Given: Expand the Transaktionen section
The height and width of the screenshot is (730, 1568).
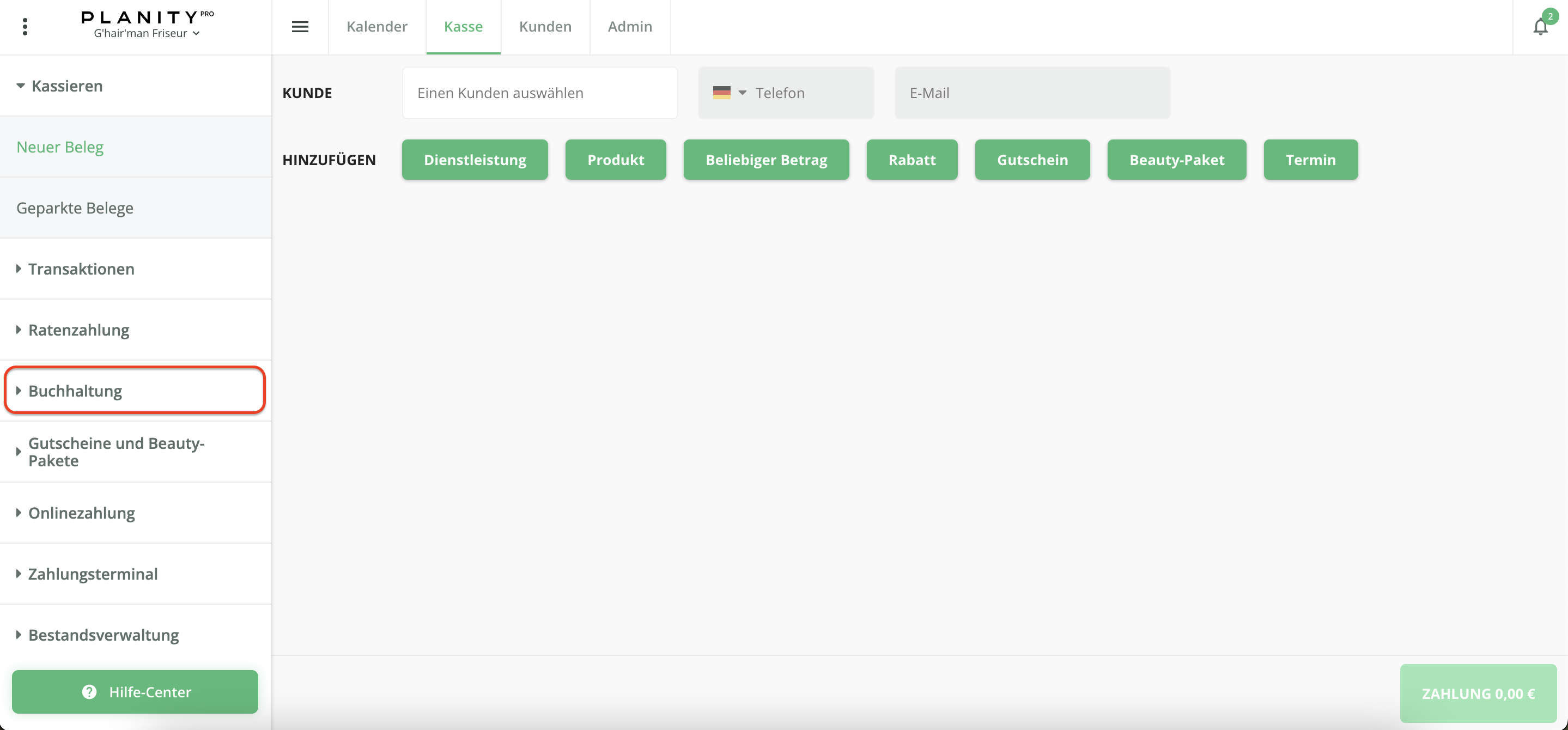Looking at the screenshot, I should tap(81, 269).
